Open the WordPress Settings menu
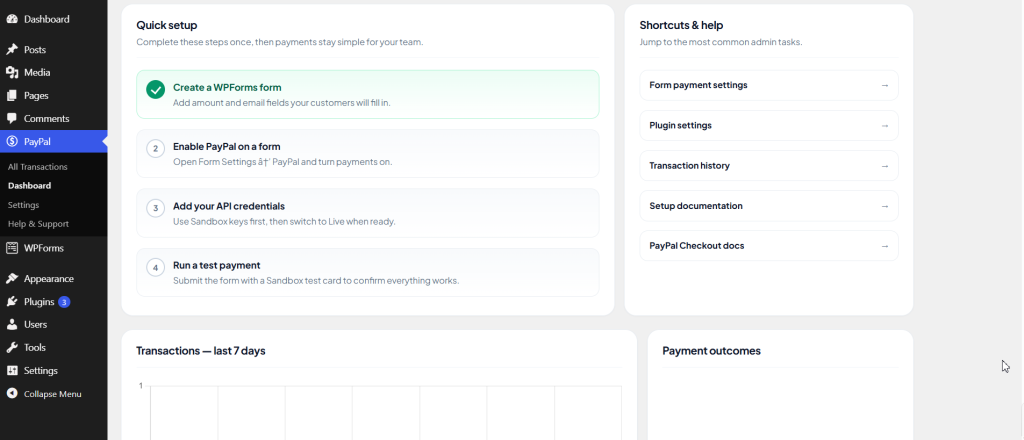Viewport: 1024px width, 440px height. click(54, 371)
